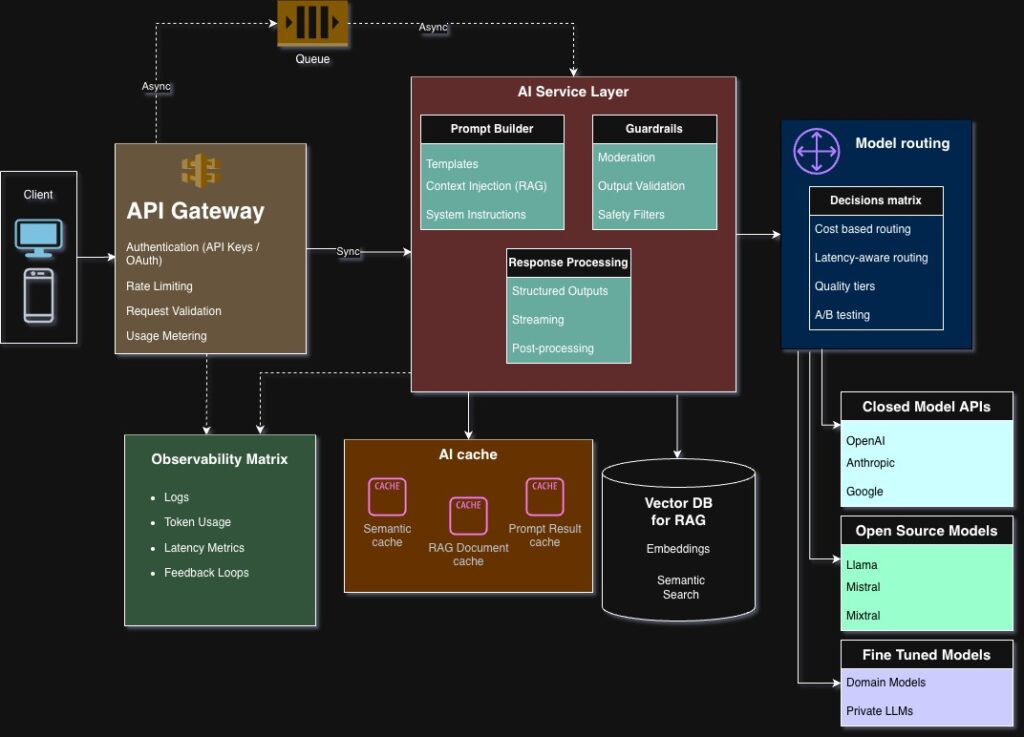The width and height of the screenshot is (1024, 737).
Task: Click the Observability Matrix green box title
Action: (219, 459)
